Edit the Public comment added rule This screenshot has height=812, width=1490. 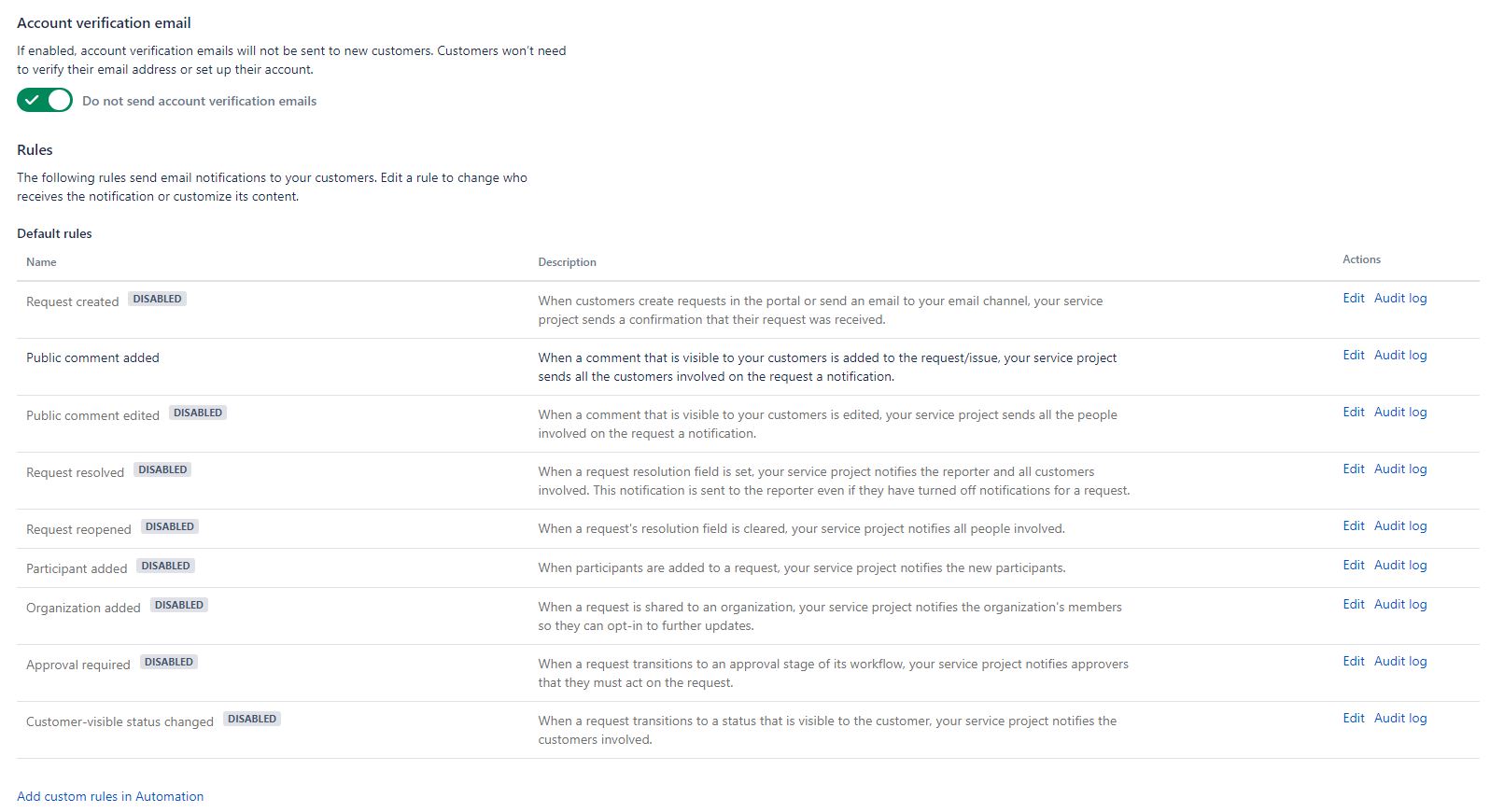1354,355
